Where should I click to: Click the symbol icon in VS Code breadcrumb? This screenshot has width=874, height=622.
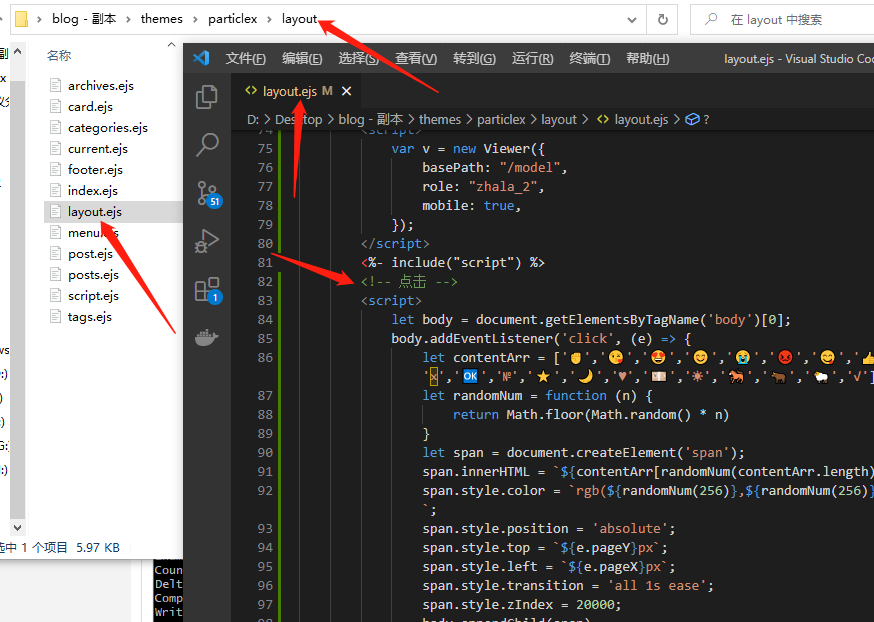(692, 119)
